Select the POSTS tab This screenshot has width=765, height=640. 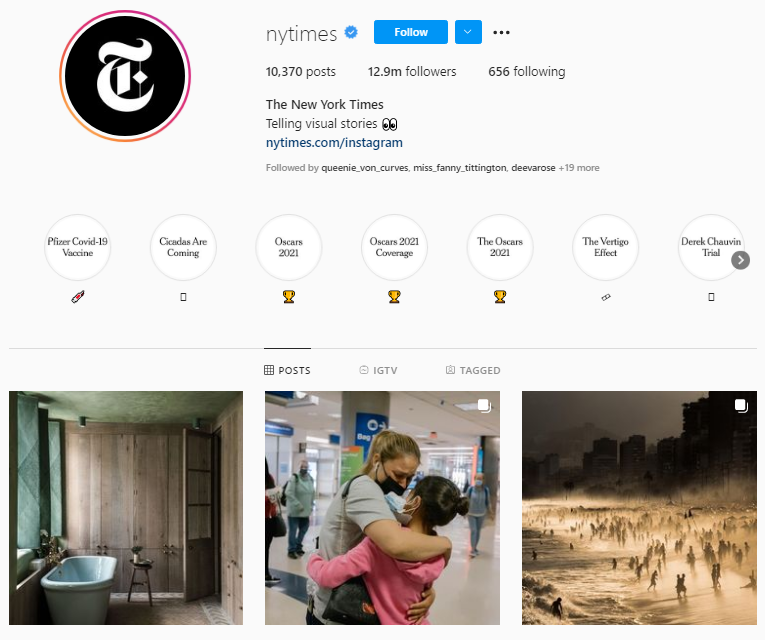click(287, 370)
